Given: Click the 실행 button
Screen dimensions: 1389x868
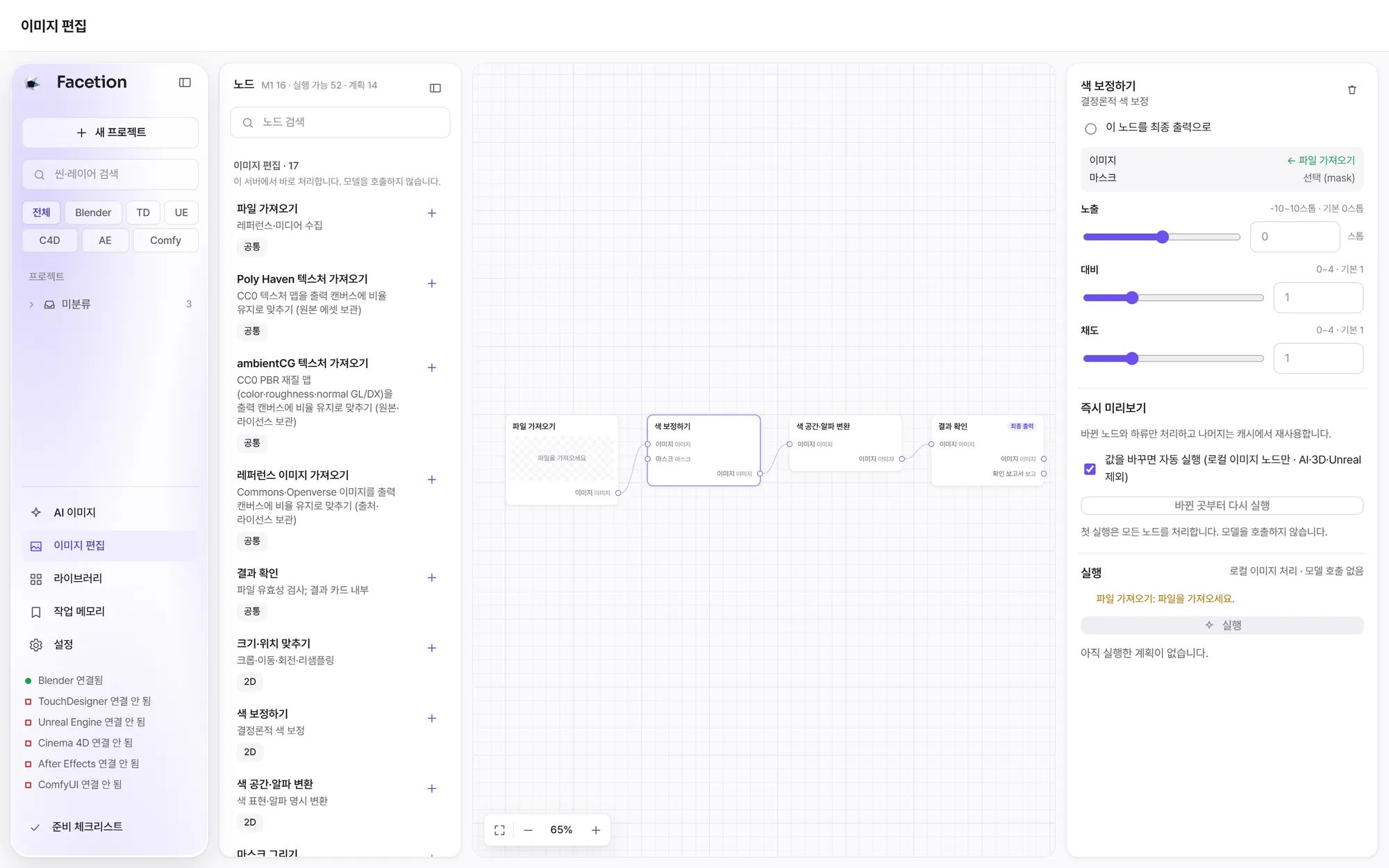Looking at the screenshot, I should 1222,625.
